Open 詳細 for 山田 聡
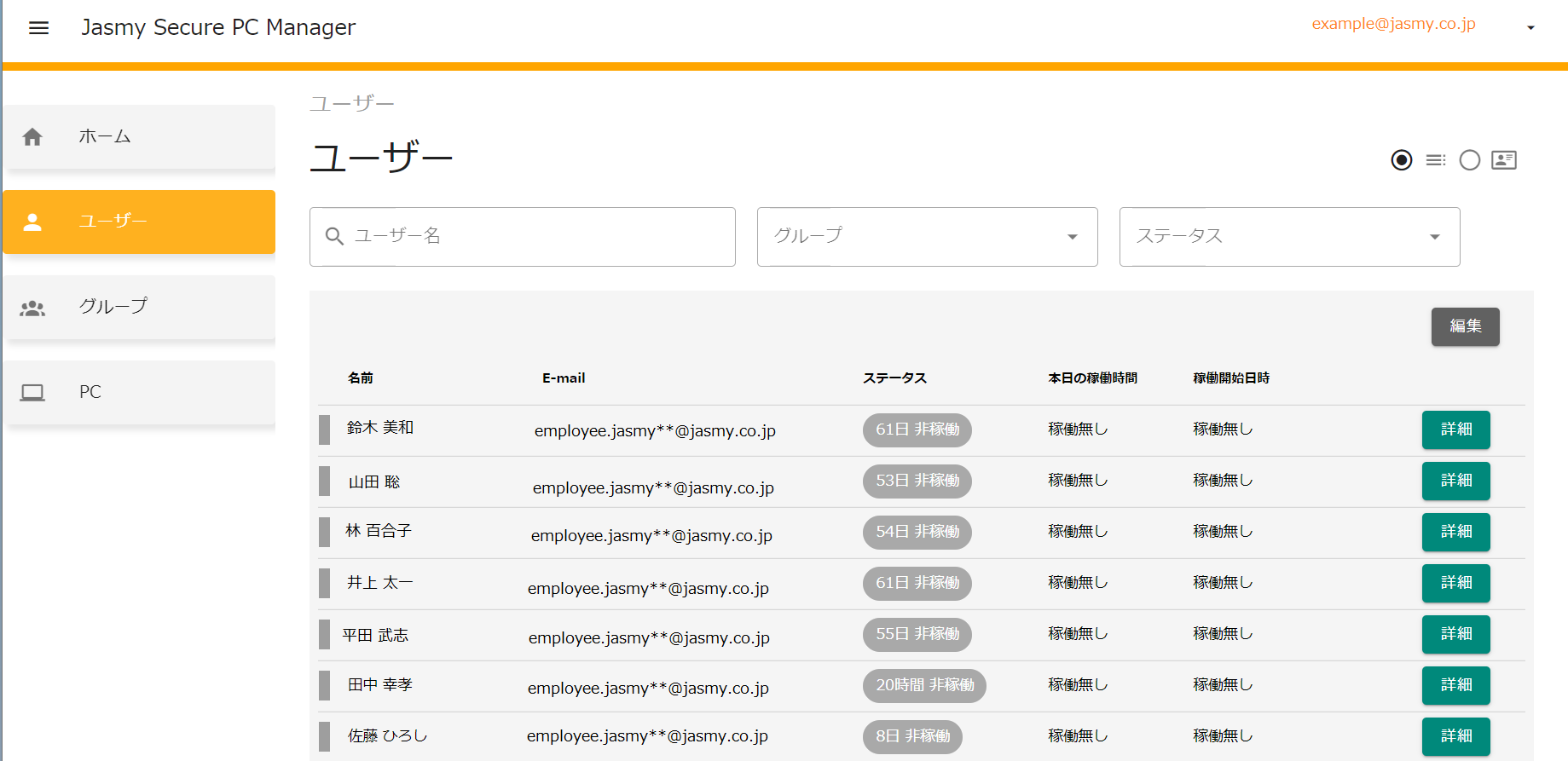1568x761 pixels. [x=1456, y=481]
